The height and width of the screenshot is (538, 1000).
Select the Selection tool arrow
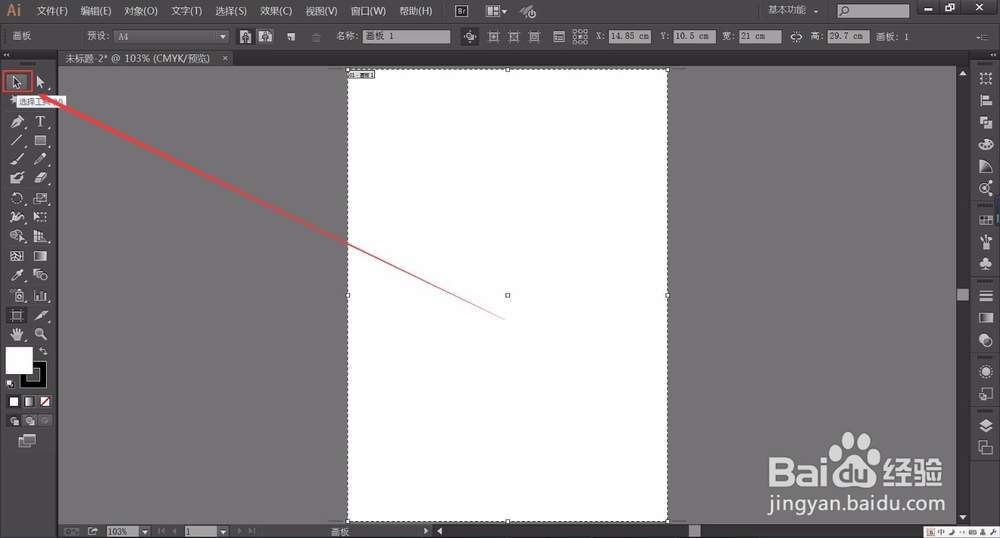click(17, 82)
